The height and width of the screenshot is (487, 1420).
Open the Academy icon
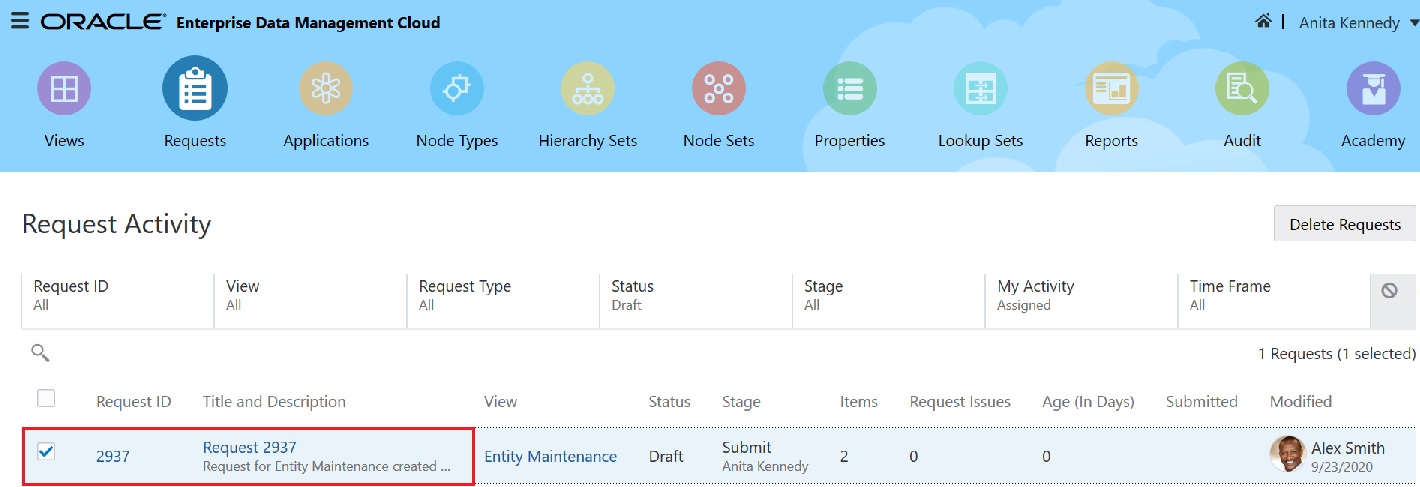1373,89
